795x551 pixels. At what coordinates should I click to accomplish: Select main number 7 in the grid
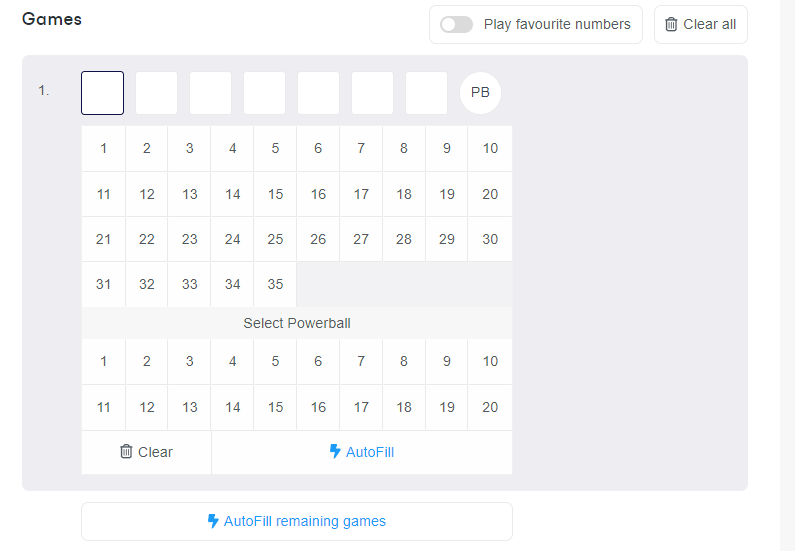click(x=361, y=148)
